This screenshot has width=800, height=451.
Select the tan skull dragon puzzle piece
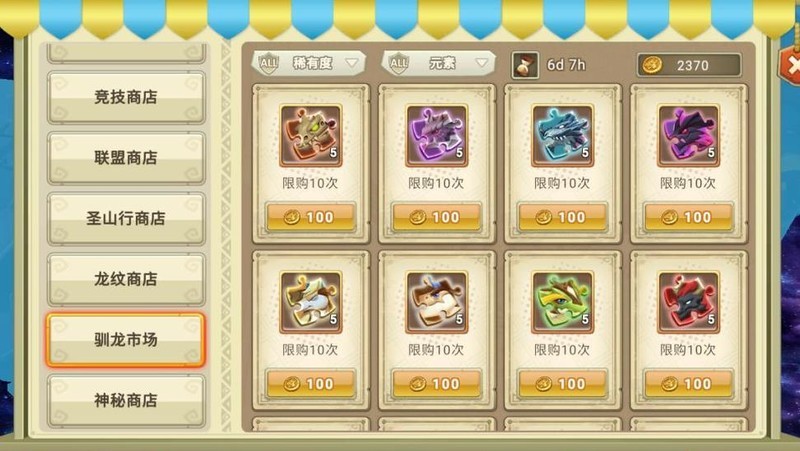[311, 136]
